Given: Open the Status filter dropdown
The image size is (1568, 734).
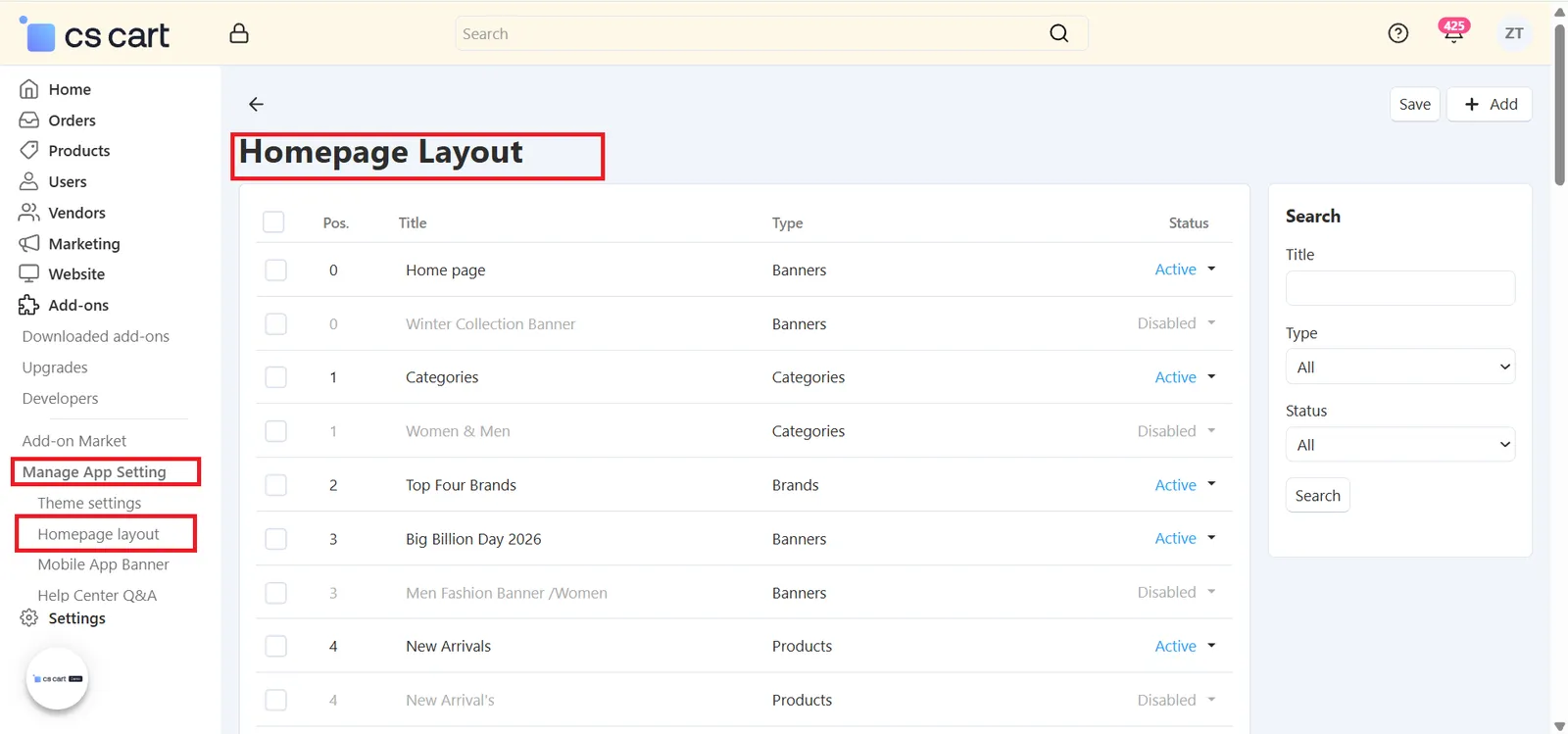Looking at the screenshot, I should (1400, 445).
